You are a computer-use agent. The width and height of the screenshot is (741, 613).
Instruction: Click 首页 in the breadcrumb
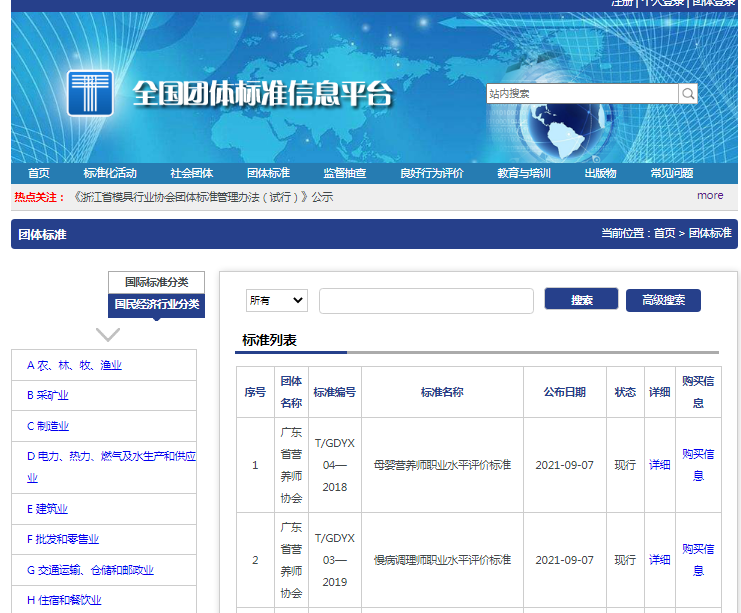(664, 233)
